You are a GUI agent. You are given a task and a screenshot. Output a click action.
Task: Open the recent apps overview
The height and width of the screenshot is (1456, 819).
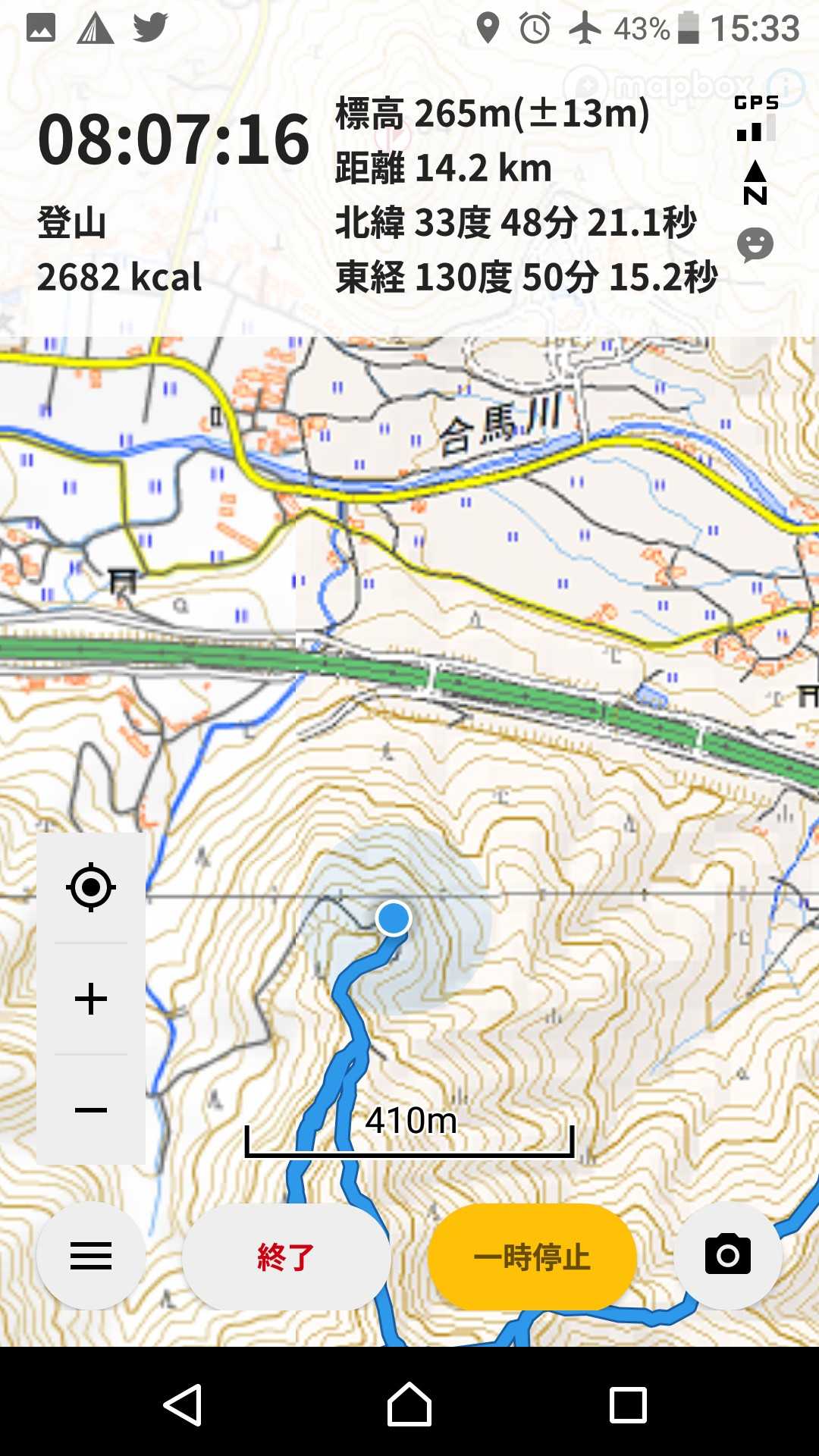click(x=629, y=1405)
